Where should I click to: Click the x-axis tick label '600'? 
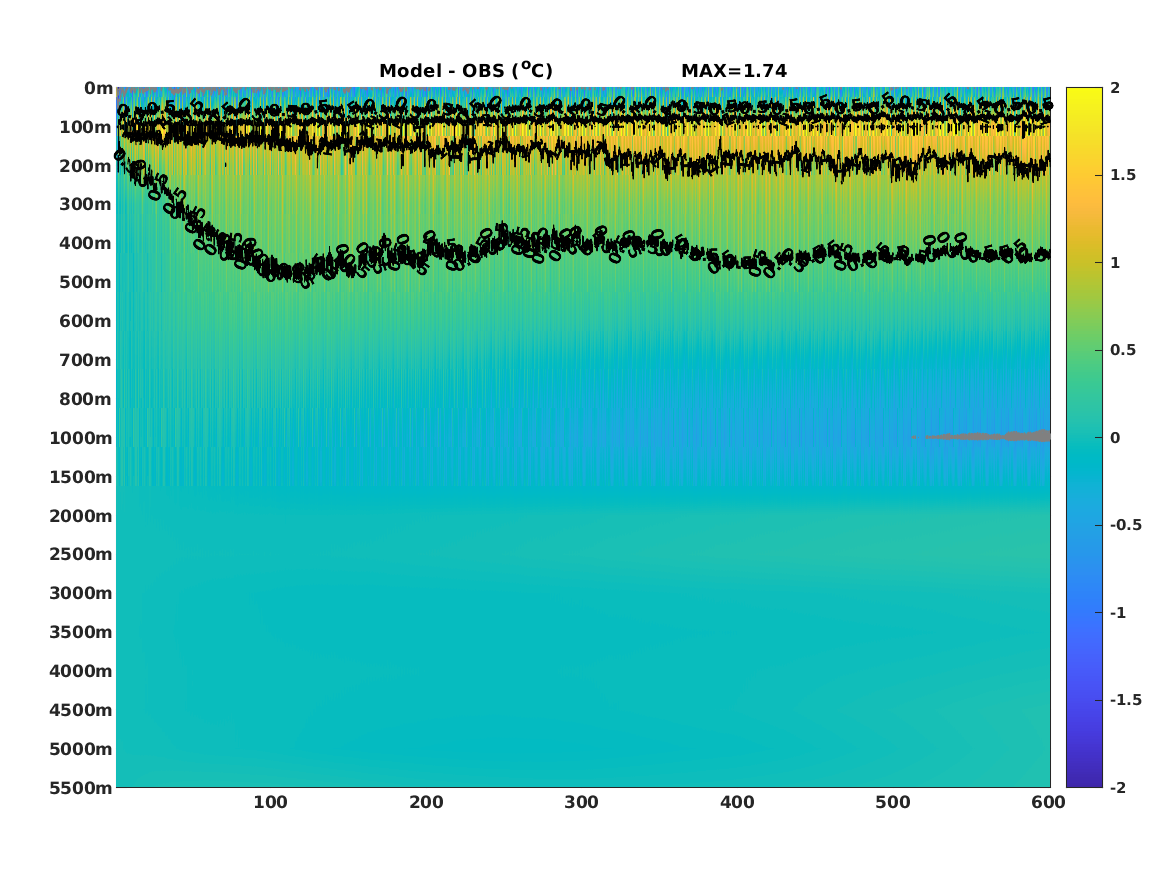pos(1048,802)
